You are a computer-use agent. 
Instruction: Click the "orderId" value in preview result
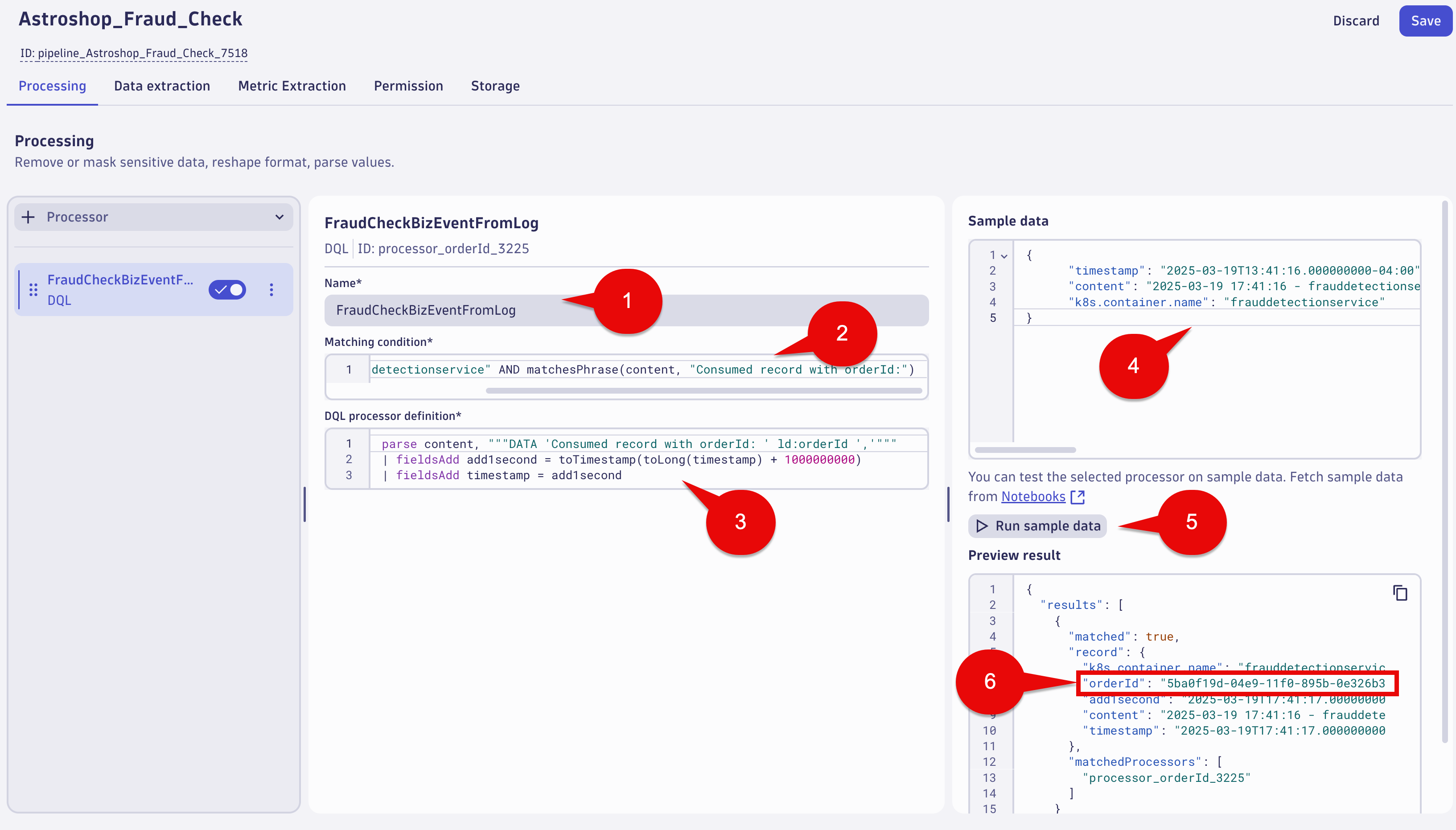coord(1272,683)
